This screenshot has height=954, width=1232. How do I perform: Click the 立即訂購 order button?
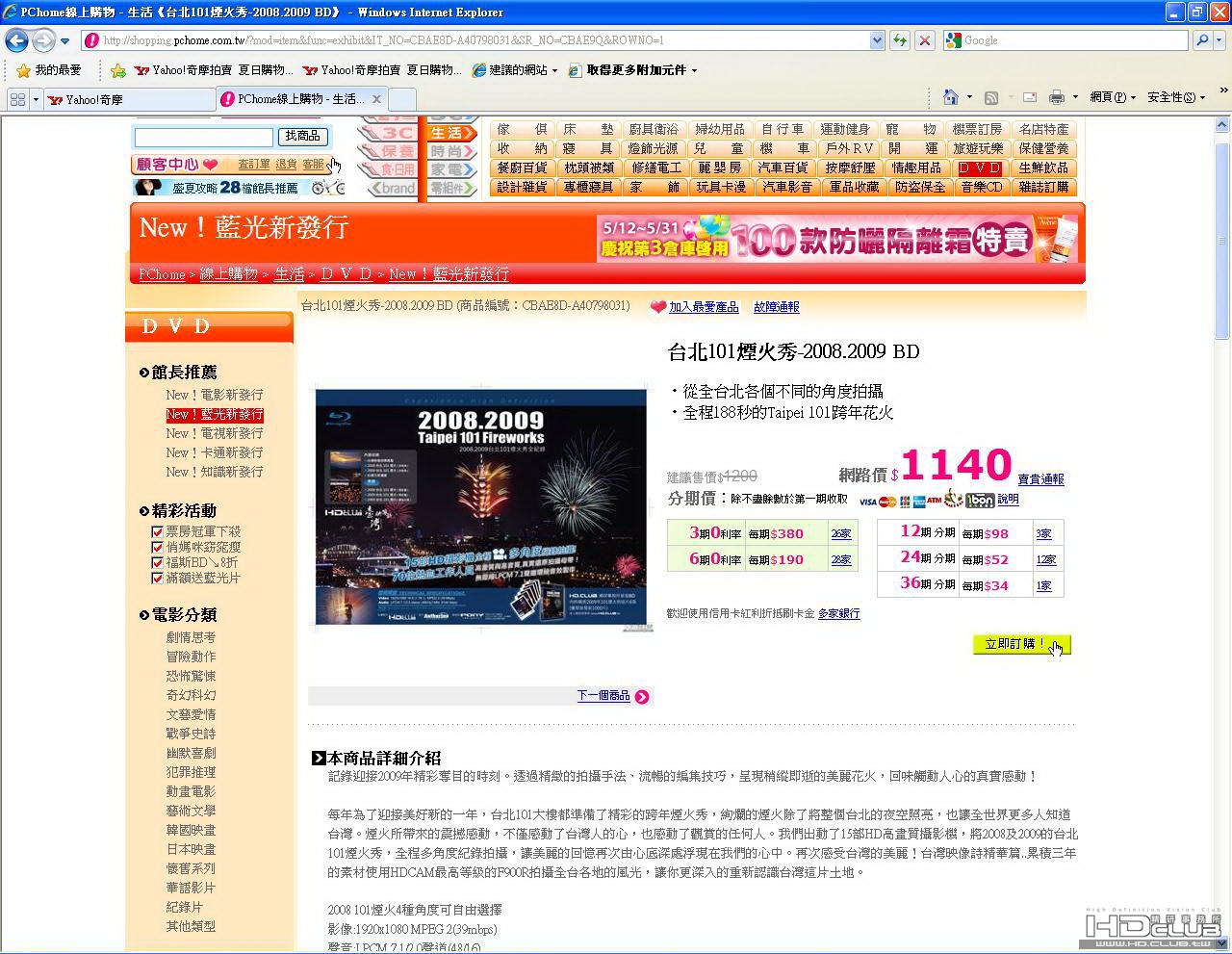1022,644
